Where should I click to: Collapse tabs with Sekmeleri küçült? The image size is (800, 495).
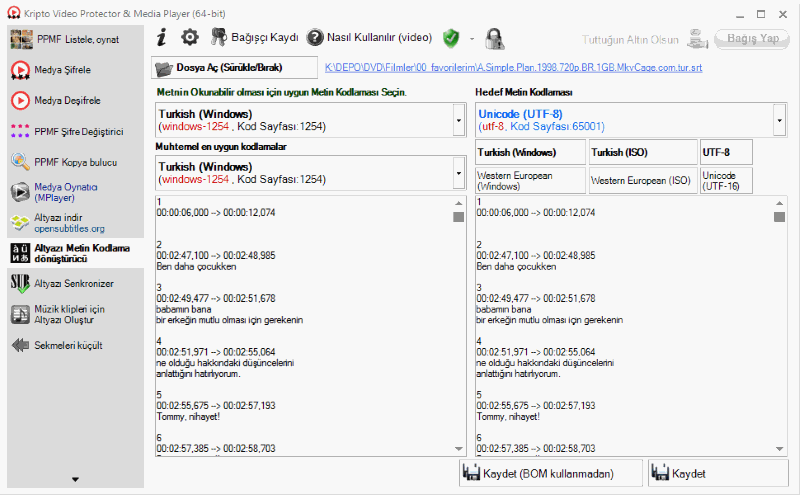tap(65, 346)
